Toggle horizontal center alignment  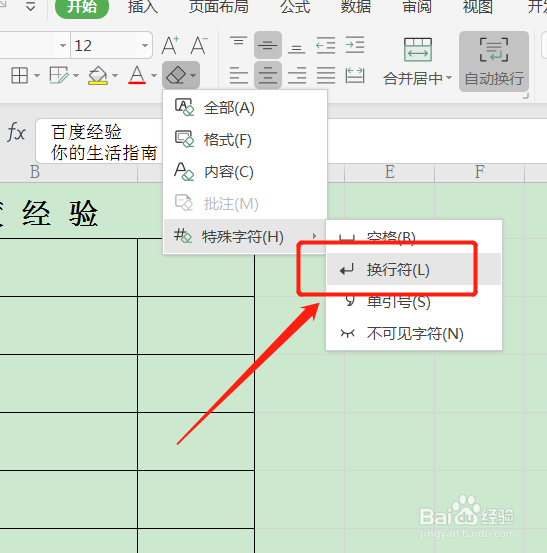coord(267,75)
